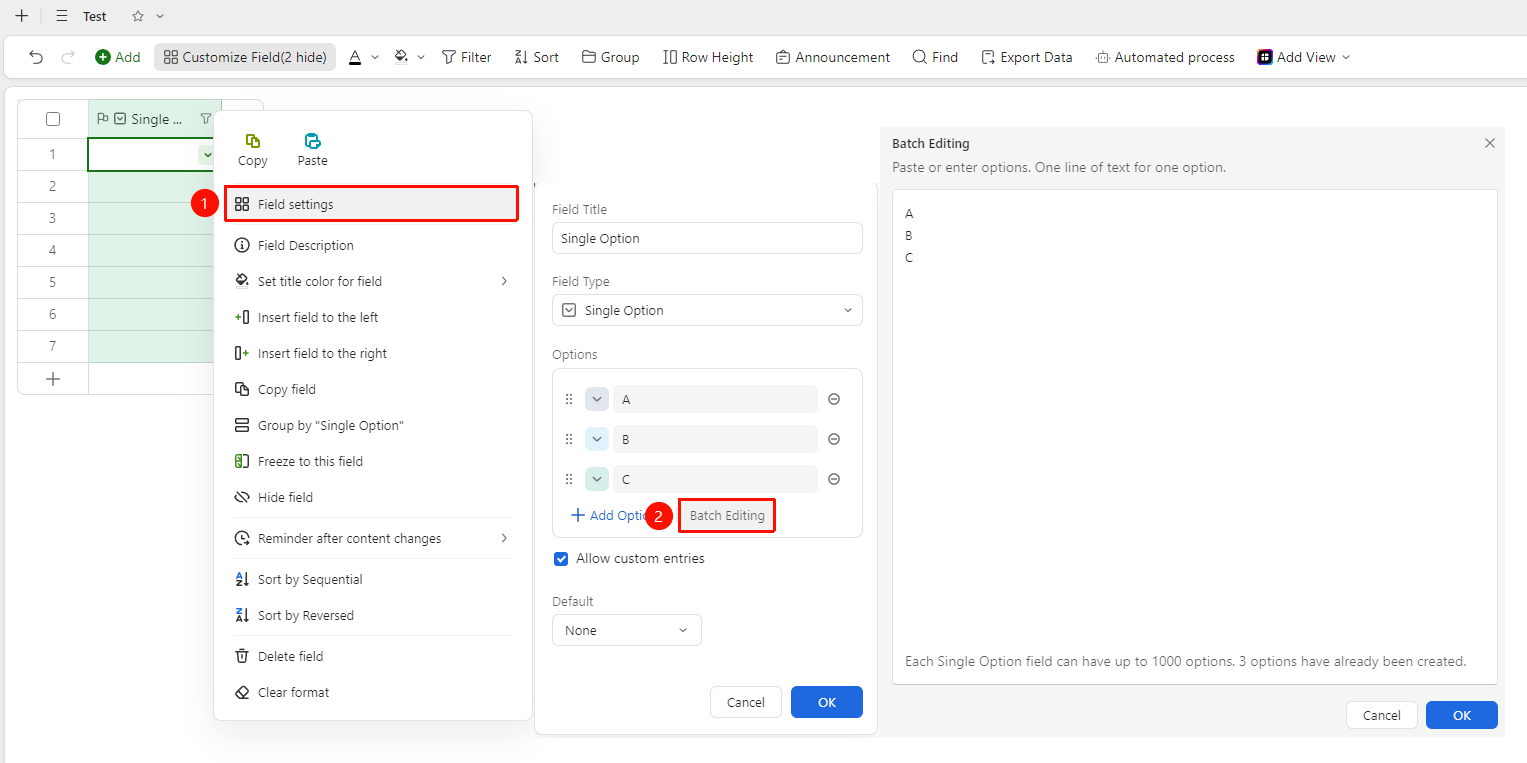The height and width of the screenshot is (763, 1527).
Task: Click the green Add button
Action: 118,57
